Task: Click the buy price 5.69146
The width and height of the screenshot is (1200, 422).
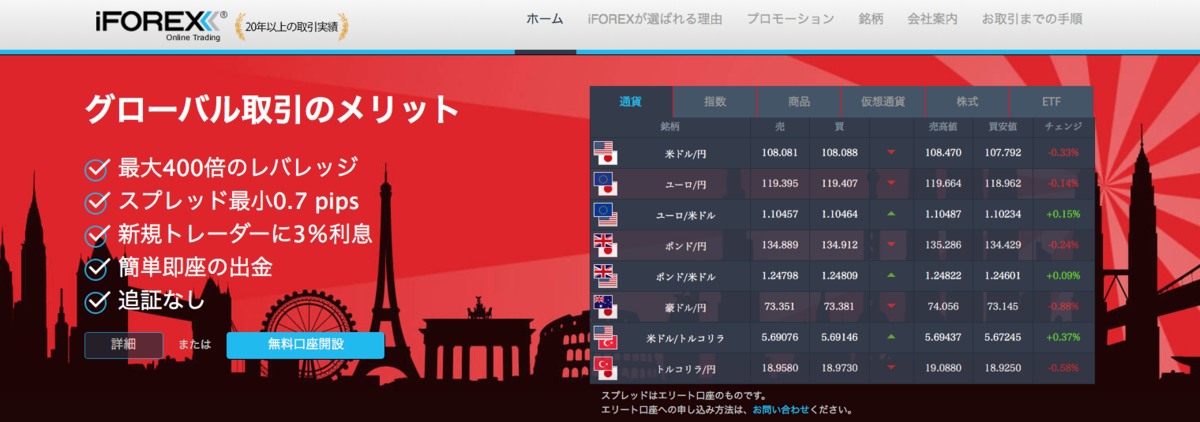Action: pyautogui.click(x=840, y=337)
